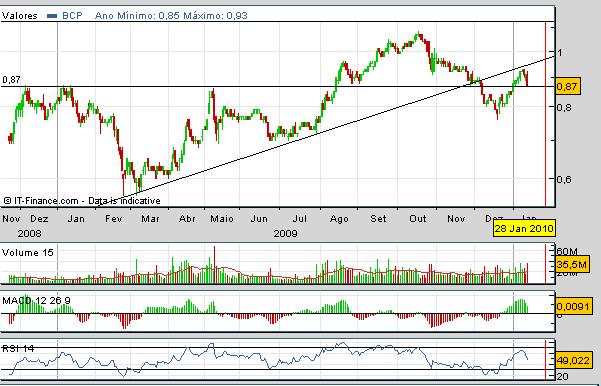The width and height of the screenshot is (601, 386).
Task: Click the Ago month label
Action: click(339, 218)
